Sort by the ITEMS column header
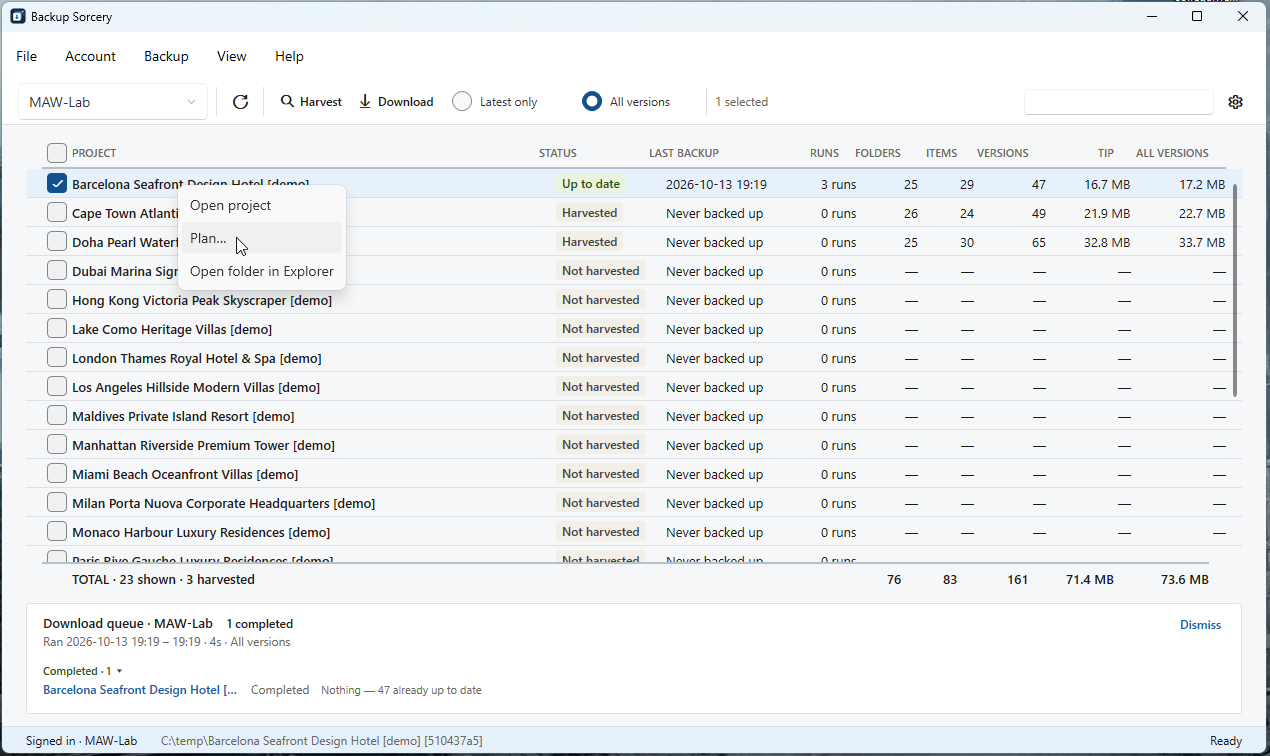Screen dimensions: 1270x756 942,153
